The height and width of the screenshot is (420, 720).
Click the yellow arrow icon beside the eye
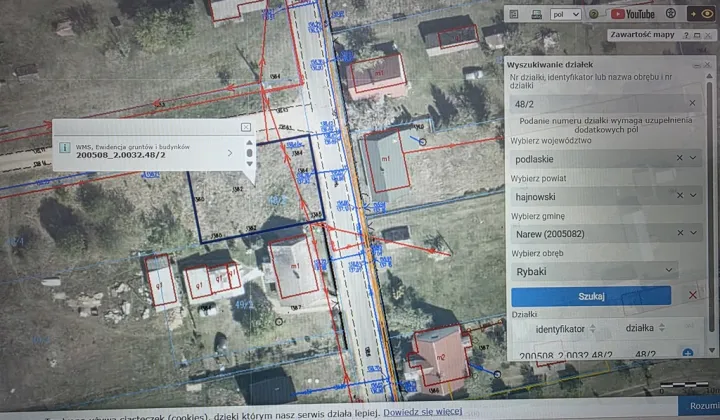coord(693,14)
